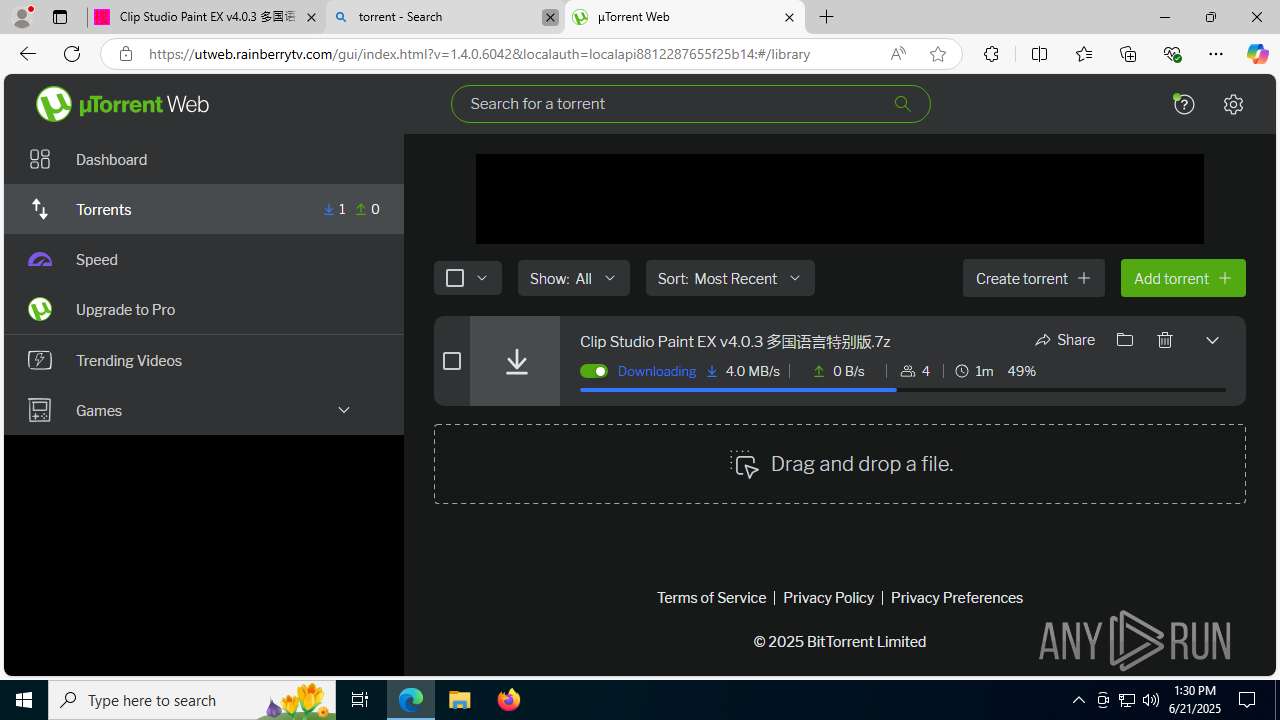
Task: Select Torrents in the sidebar
Action: (204, 209)
